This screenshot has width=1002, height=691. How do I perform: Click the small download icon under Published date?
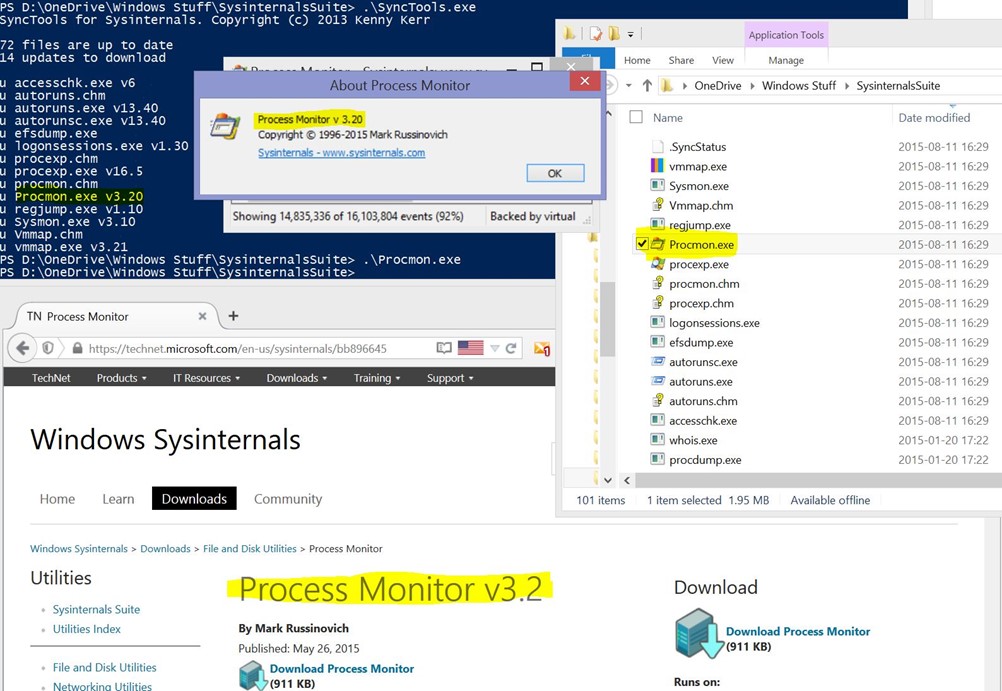252,676
